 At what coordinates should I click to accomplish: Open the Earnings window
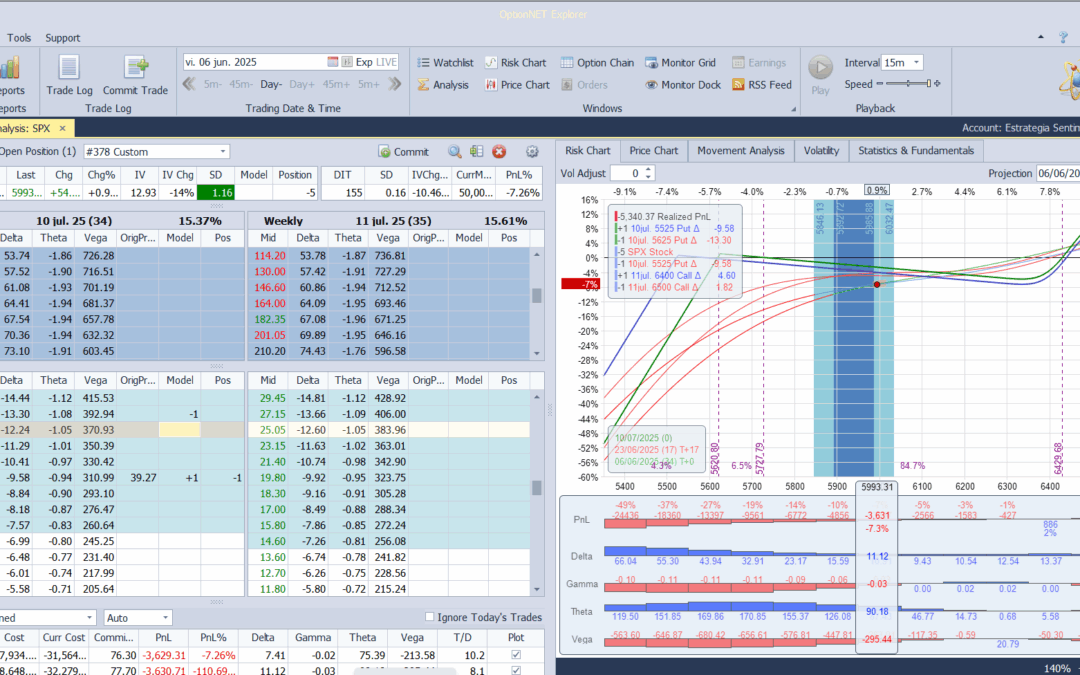(x=758, y=63)
